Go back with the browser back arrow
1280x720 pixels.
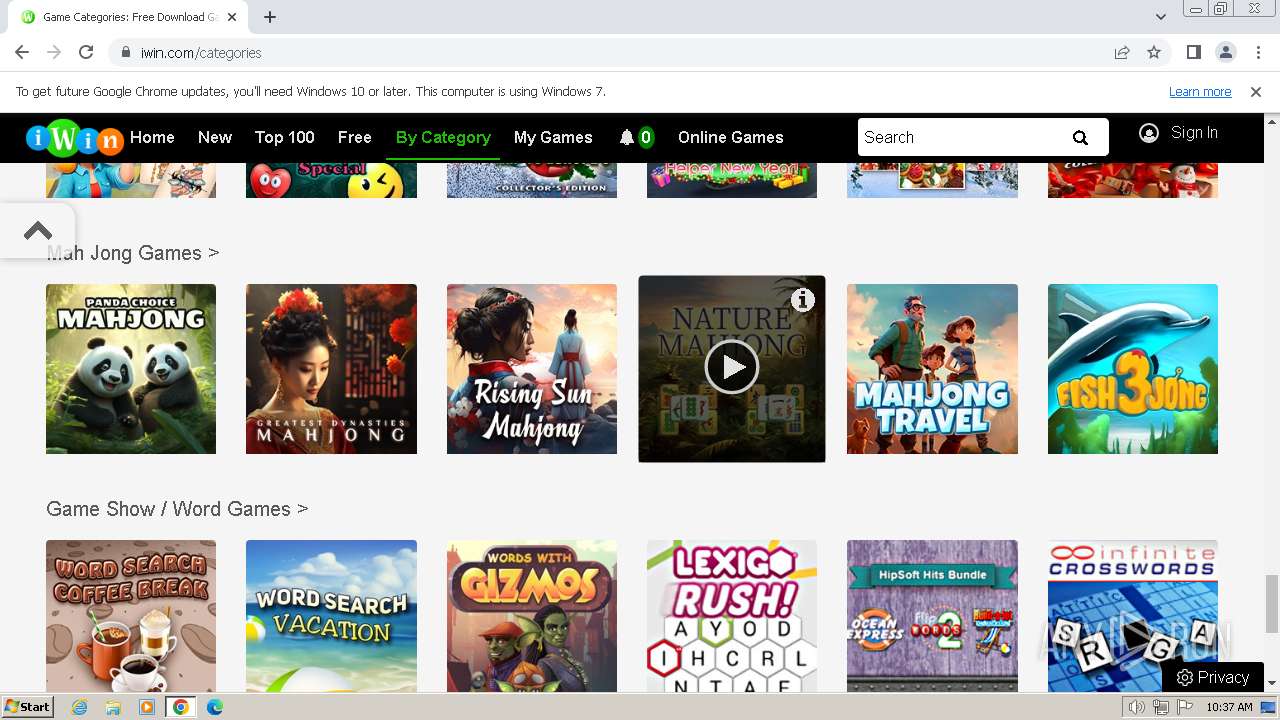click(22, 52)
